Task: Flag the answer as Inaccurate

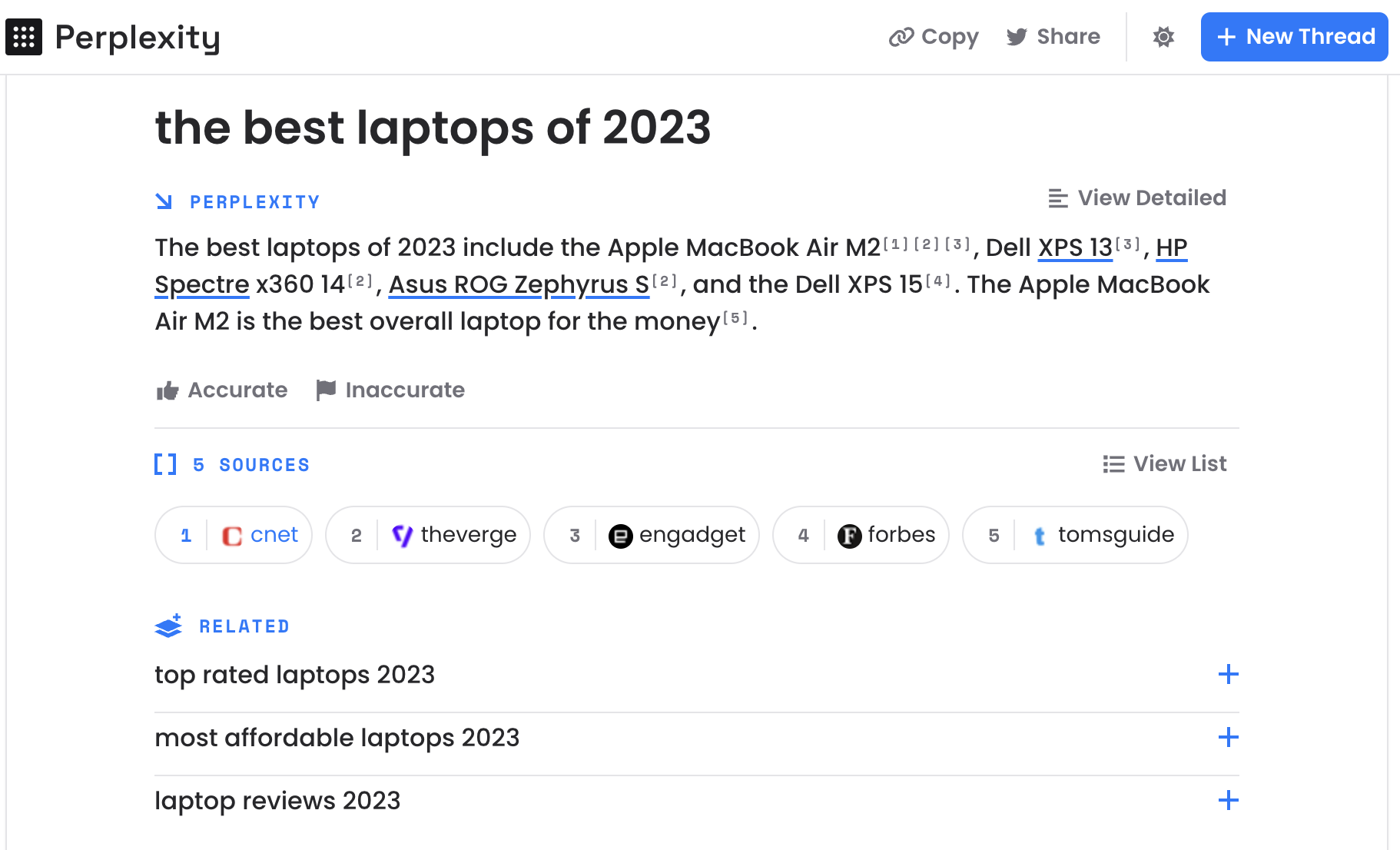Action: [x=390, y=390]
